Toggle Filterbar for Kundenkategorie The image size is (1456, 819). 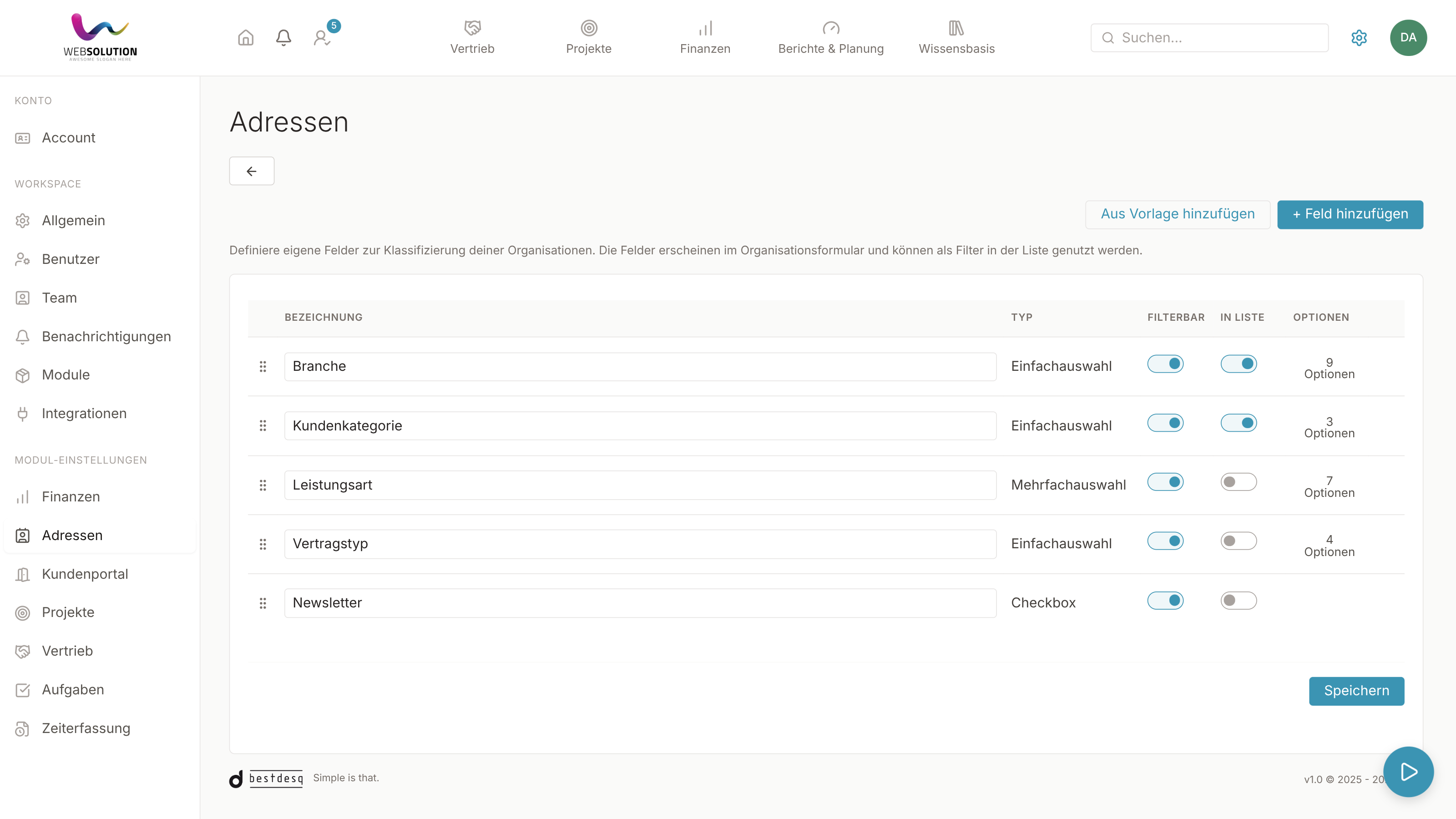[1165, 423]
